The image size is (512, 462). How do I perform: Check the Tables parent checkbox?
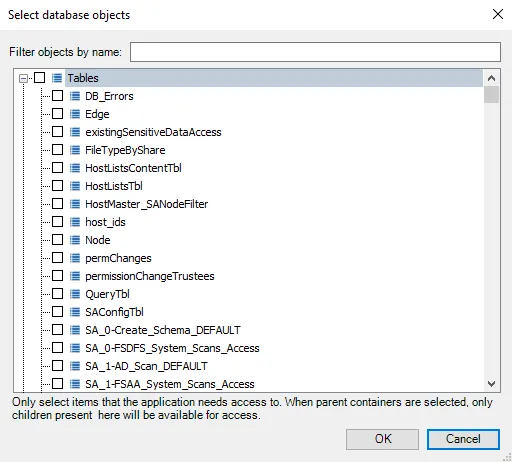point(39,78)
